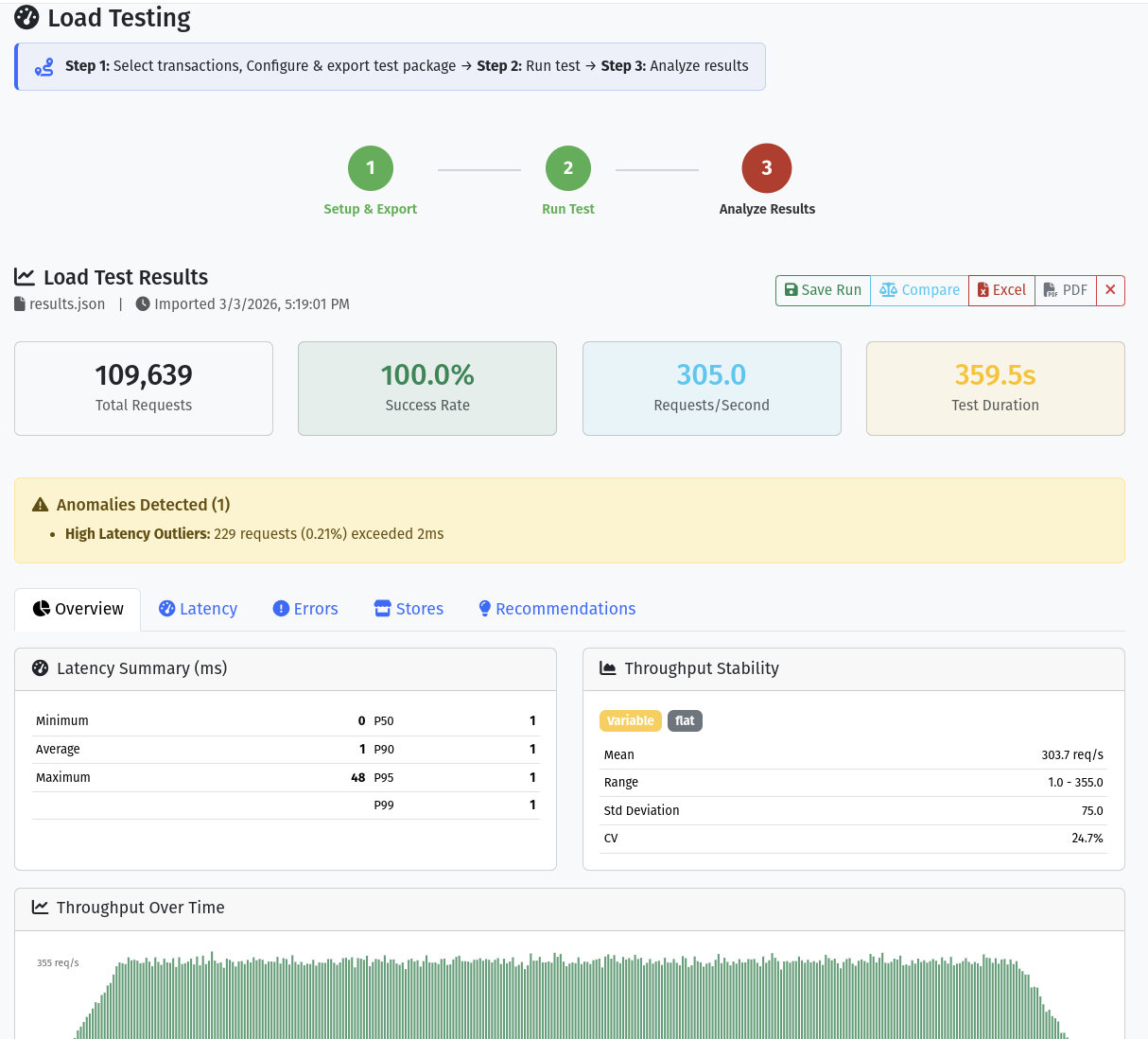Click the red step 3 Analyze Results circle

click(767, 167)
